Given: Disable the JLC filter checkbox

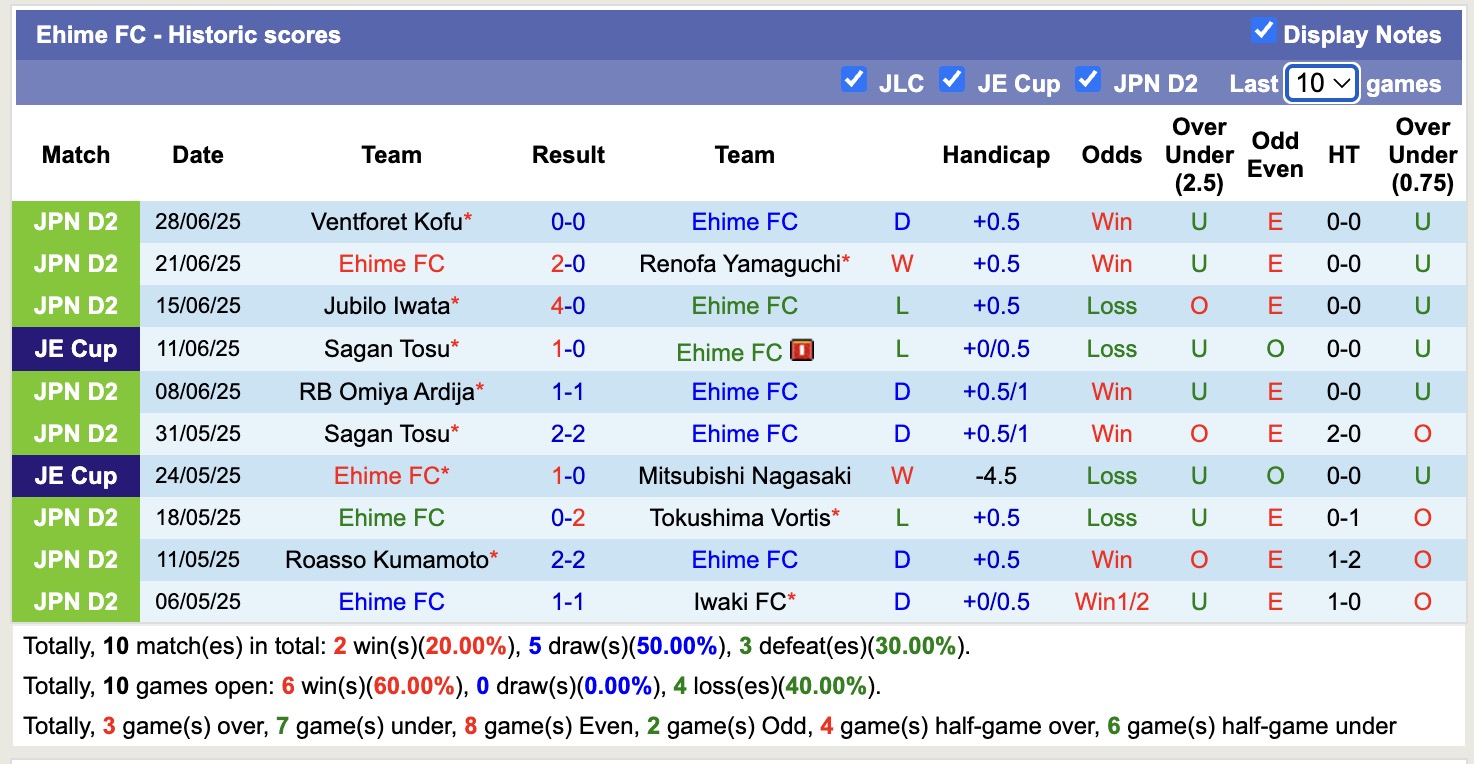Looking at the screenshot, I should pos(854,79).
